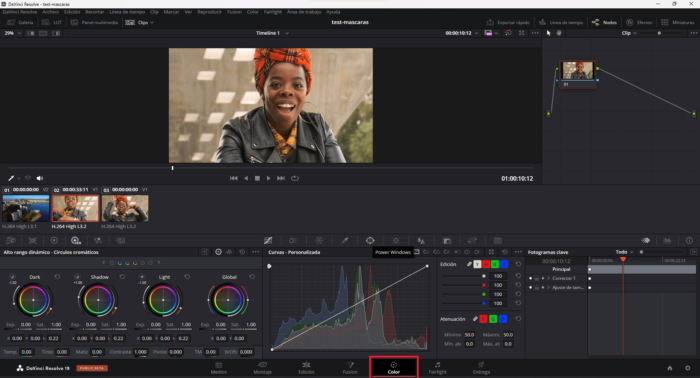Switch to the Edición page tab

pos(306,368)
